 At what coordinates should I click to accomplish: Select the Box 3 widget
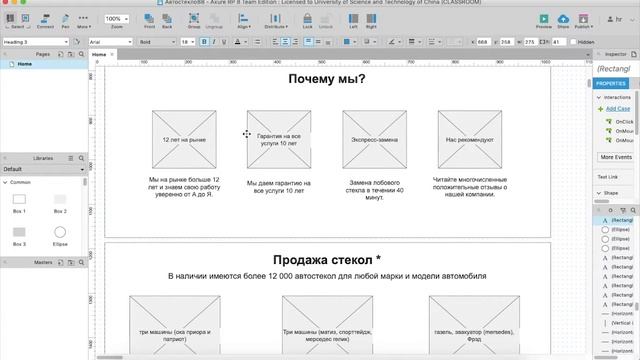click(x=19, y=236)
